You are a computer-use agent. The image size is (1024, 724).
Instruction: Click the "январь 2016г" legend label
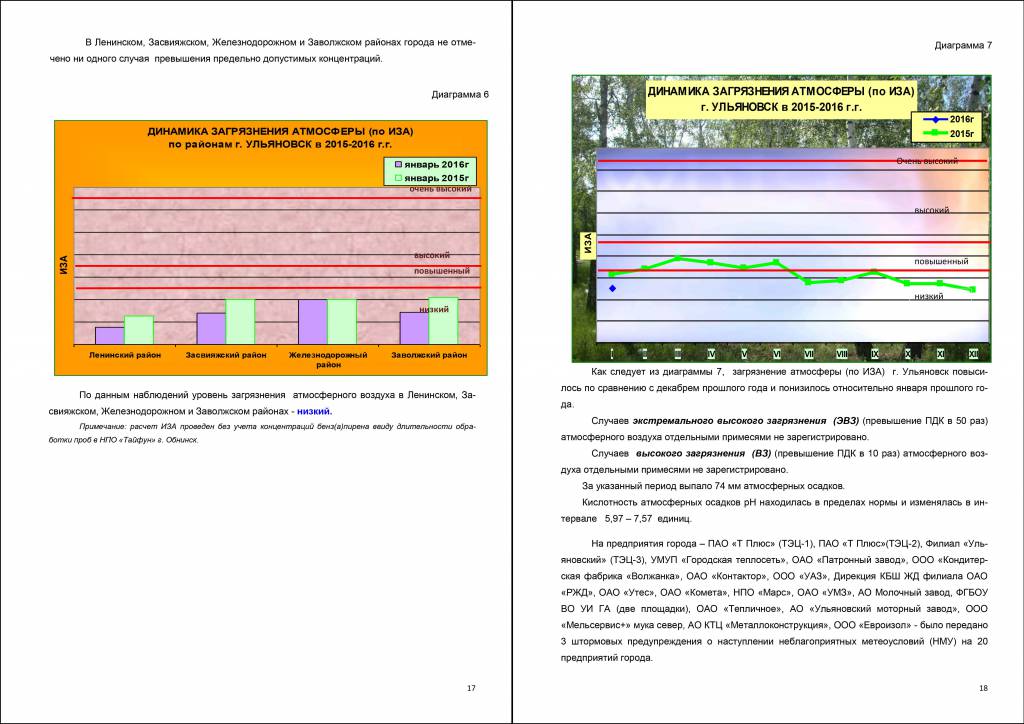click(436, 165)
